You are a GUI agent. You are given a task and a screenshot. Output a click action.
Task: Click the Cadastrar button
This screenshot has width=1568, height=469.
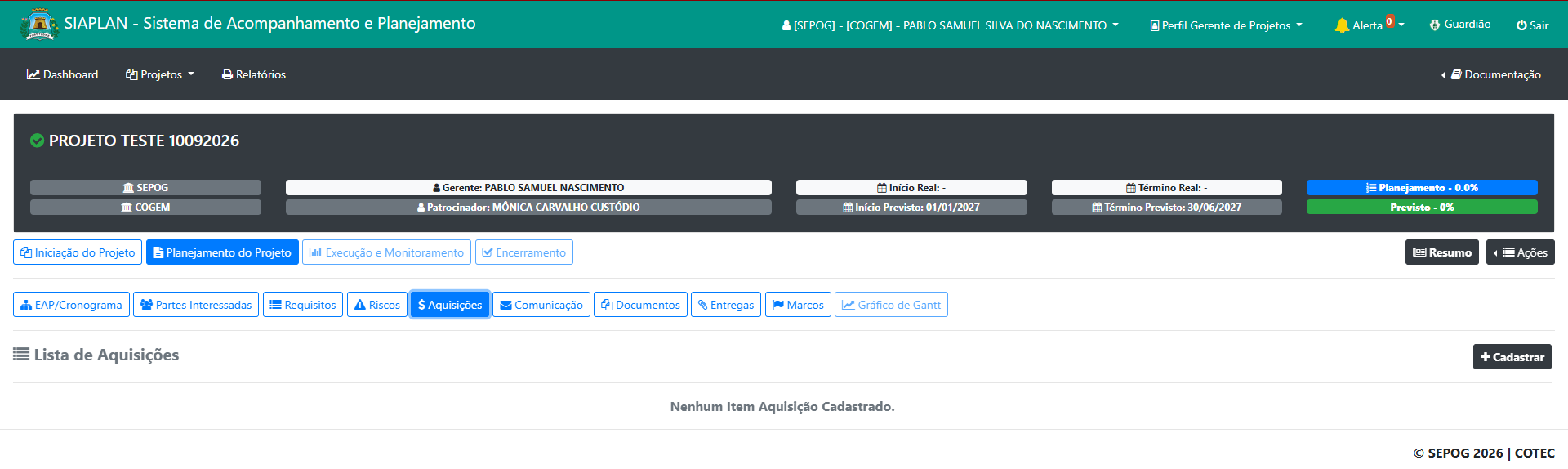1512,357
